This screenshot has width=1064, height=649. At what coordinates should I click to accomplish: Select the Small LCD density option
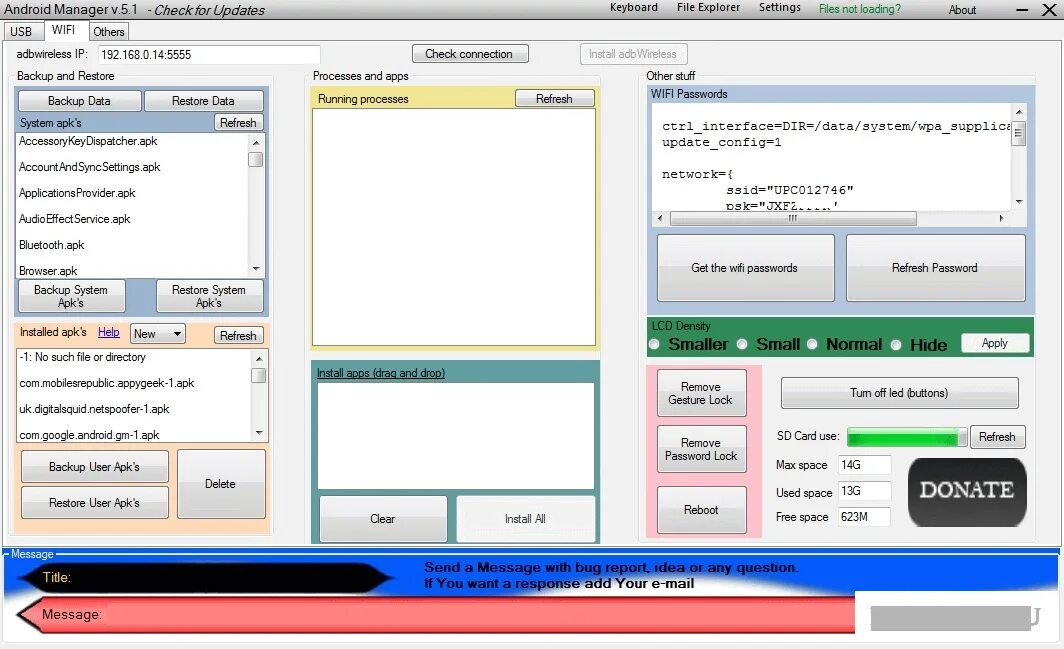(742, 345)
